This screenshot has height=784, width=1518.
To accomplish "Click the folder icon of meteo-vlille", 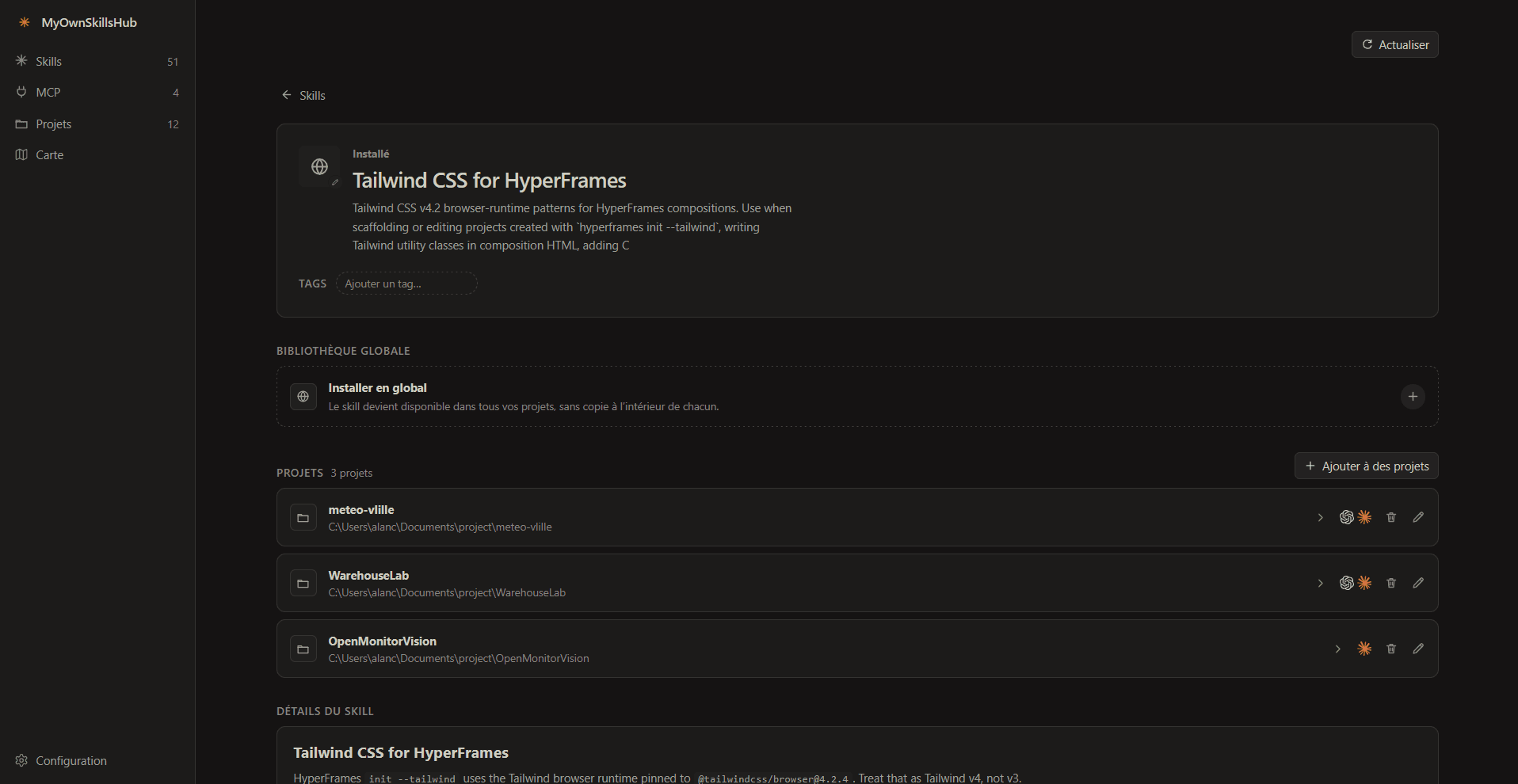I will (303, 518).
